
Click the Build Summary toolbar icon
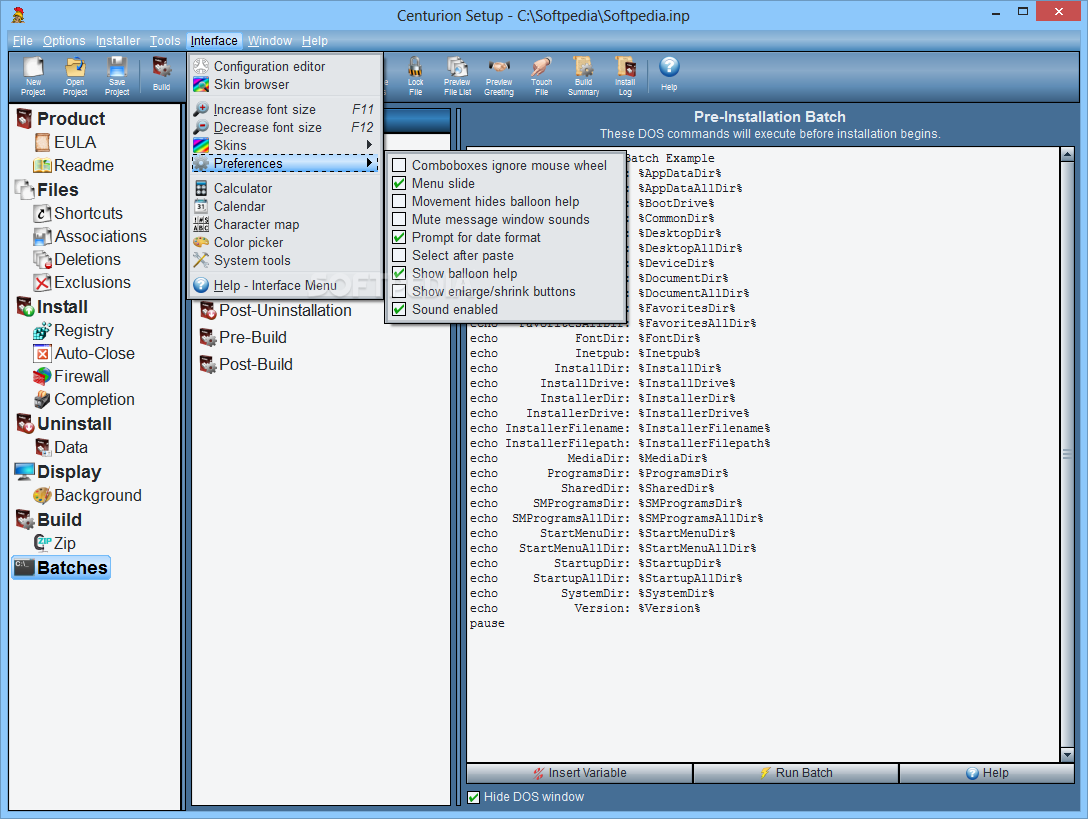(x=584, y=76)
